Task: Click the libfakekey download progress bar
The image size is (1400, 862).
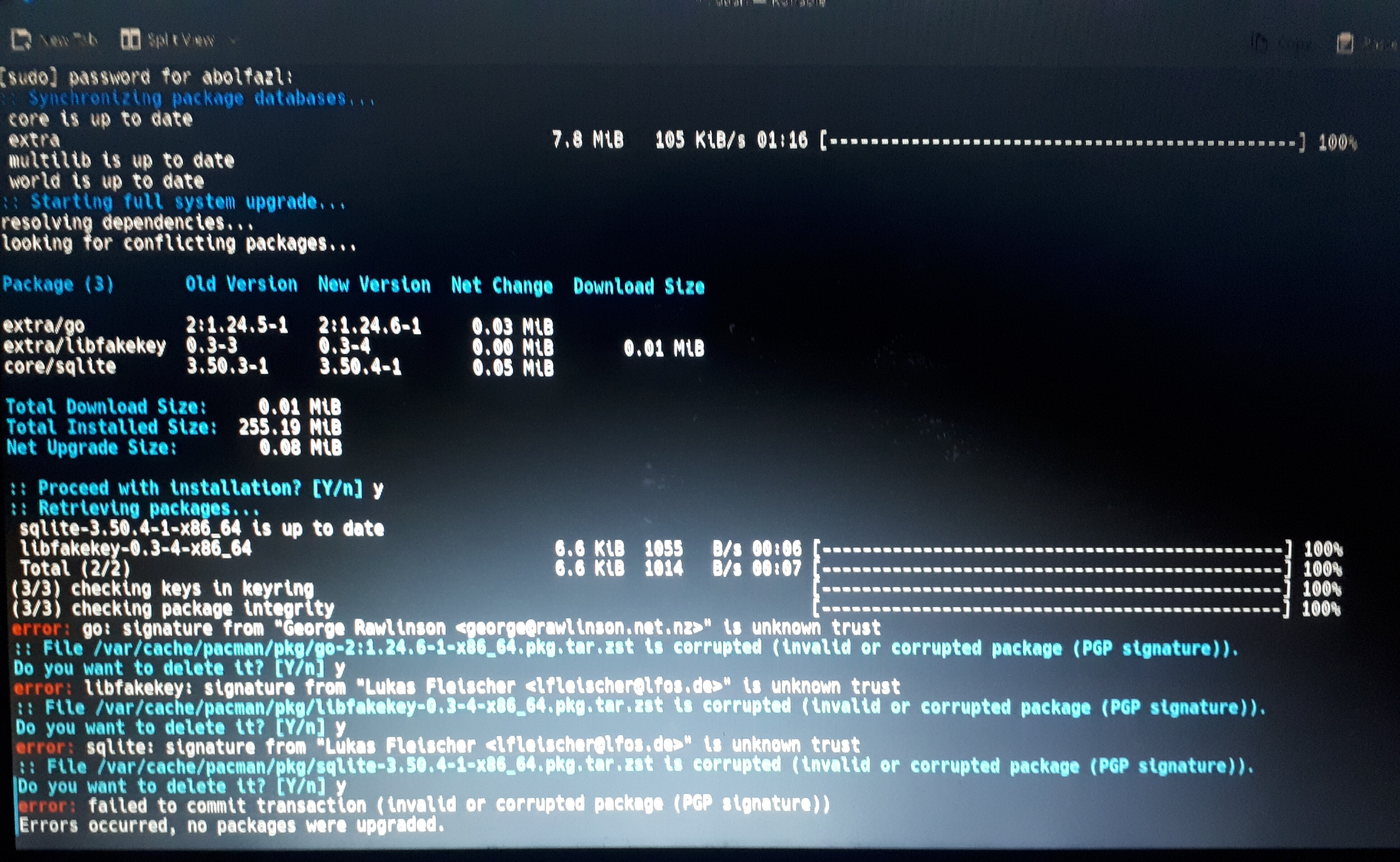Action: pyautogui.click(x=1052, y=550)
